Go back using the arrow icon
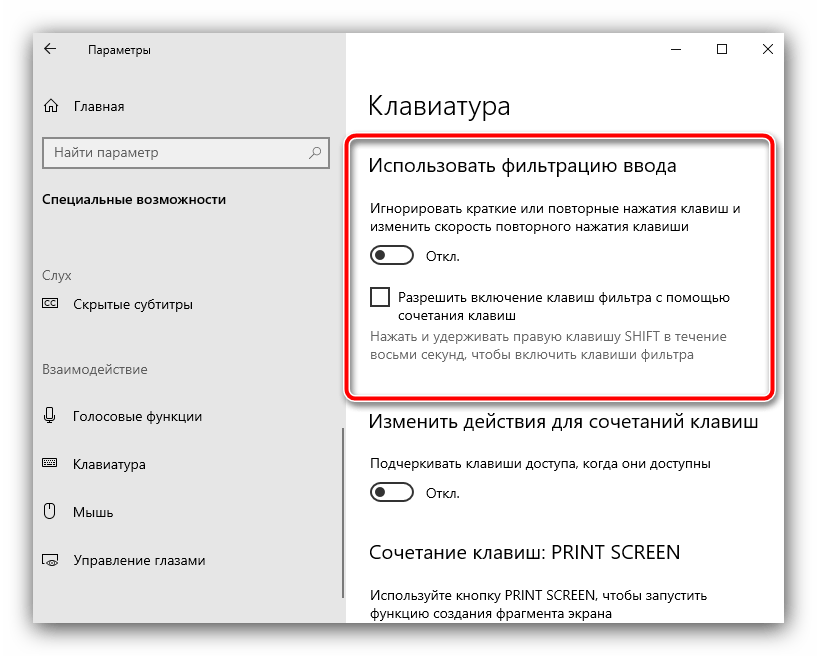The width and height of the screenshot is (817, 656). [50, 49]
